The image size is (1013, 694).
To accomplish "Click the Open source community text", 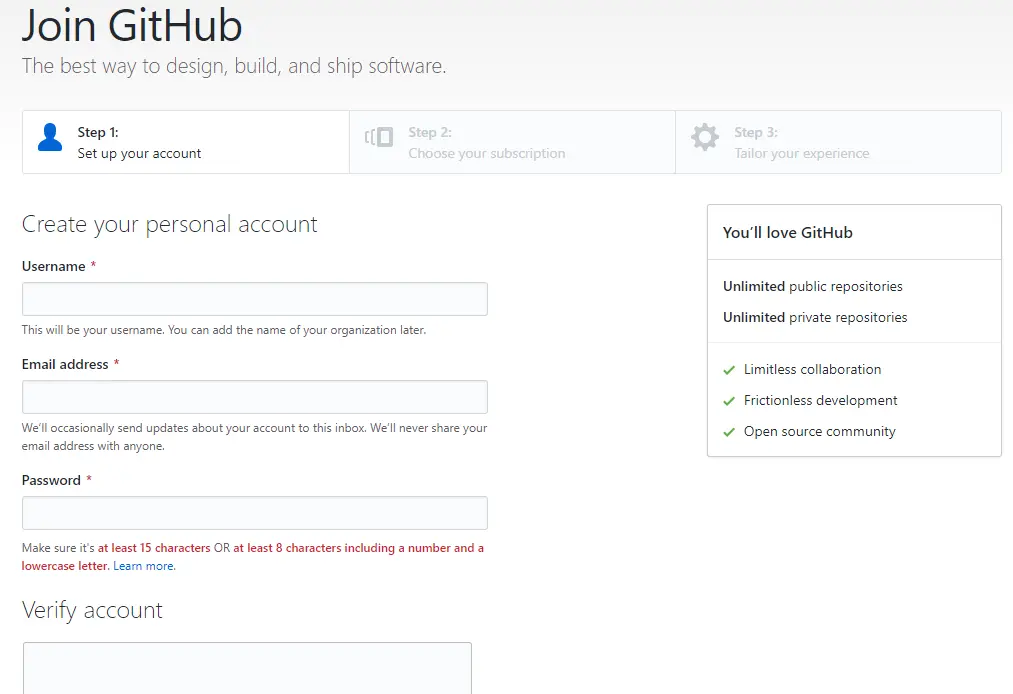I will tap(819, 432).
